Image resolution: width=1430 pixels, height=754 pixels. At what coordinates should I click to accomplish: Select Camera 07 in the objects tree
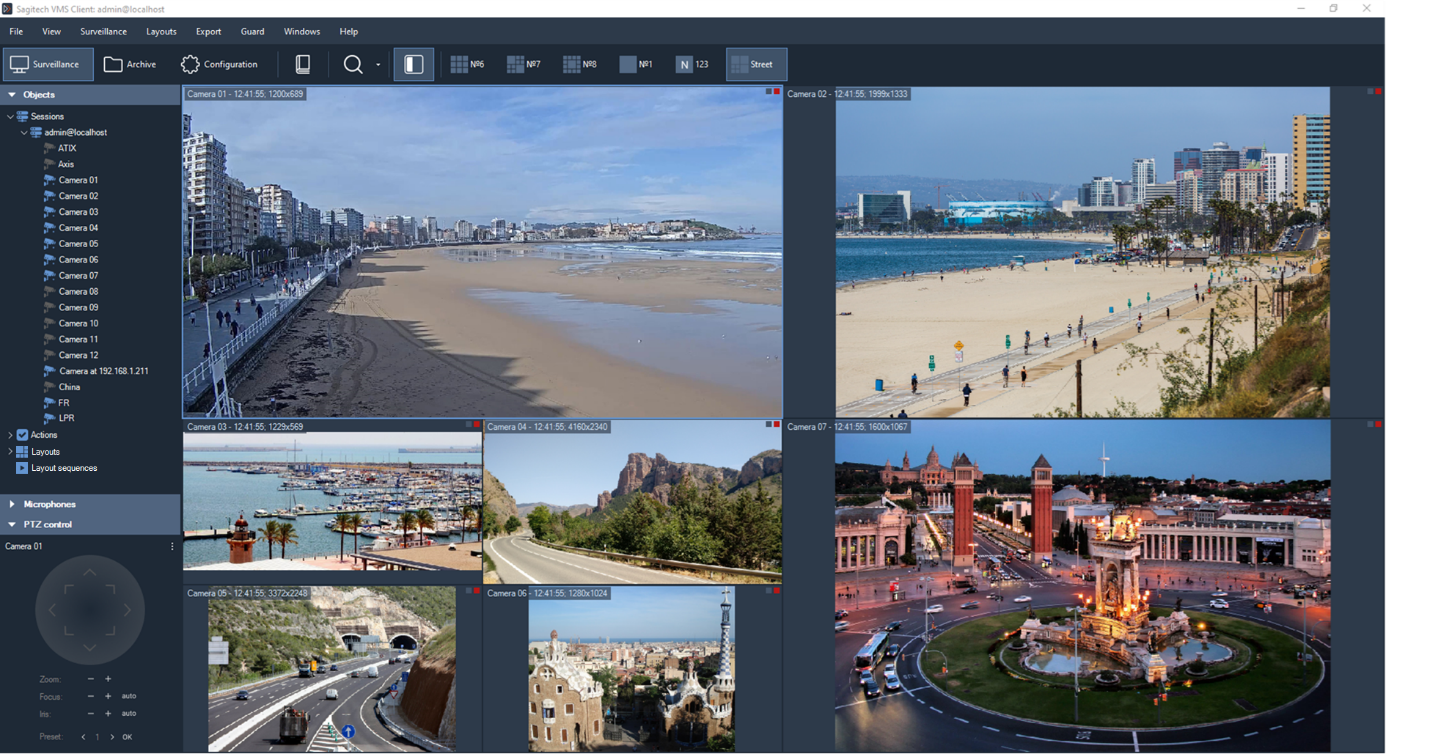tap(78, 276)
